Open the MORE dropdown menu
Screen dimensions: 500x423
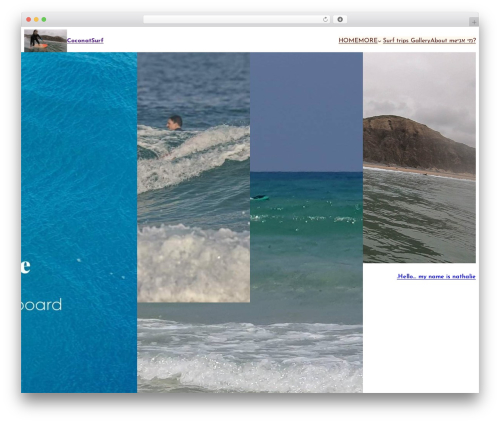coord(369,41)
